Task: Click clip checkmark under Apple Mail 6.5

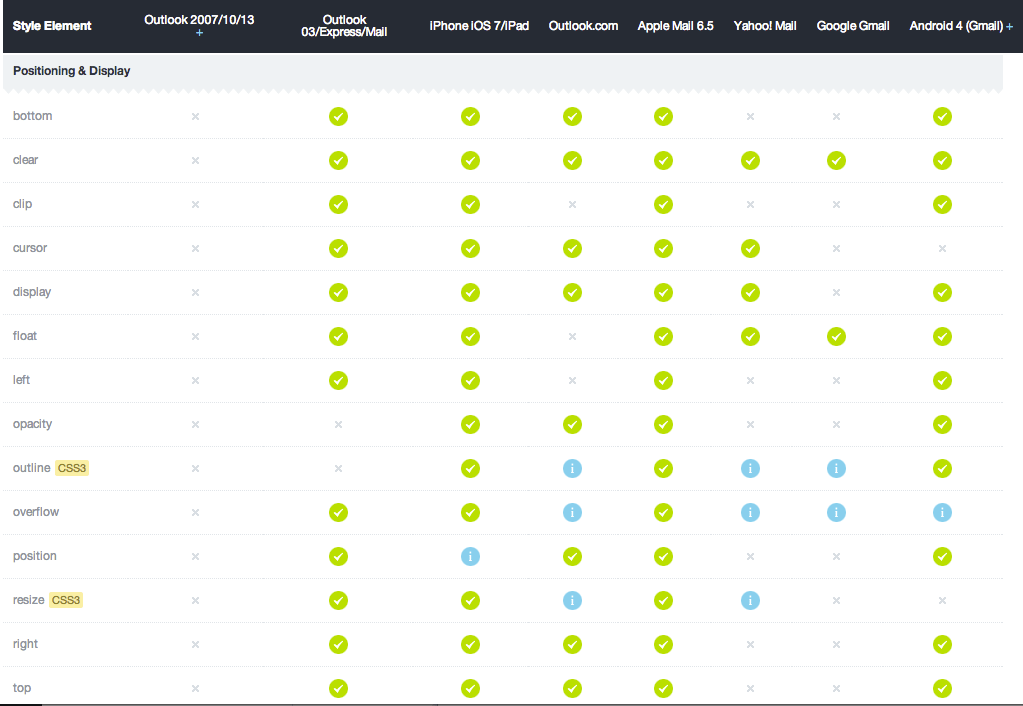Action: point(664,204)
